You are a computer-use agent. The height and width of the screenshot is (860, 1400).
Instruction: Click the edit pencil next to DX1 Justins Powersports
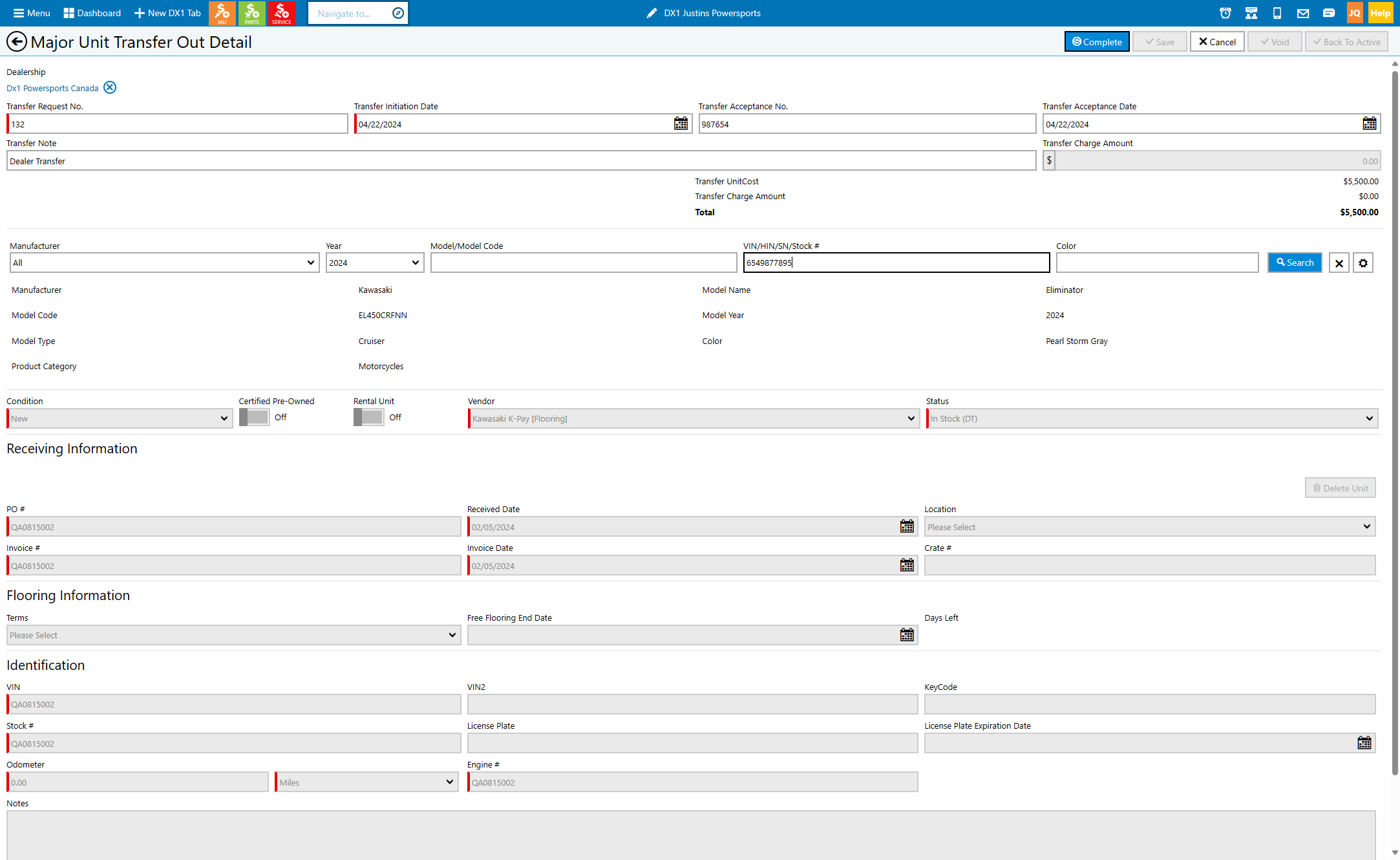pyautogui.click(x=652, y=13)
